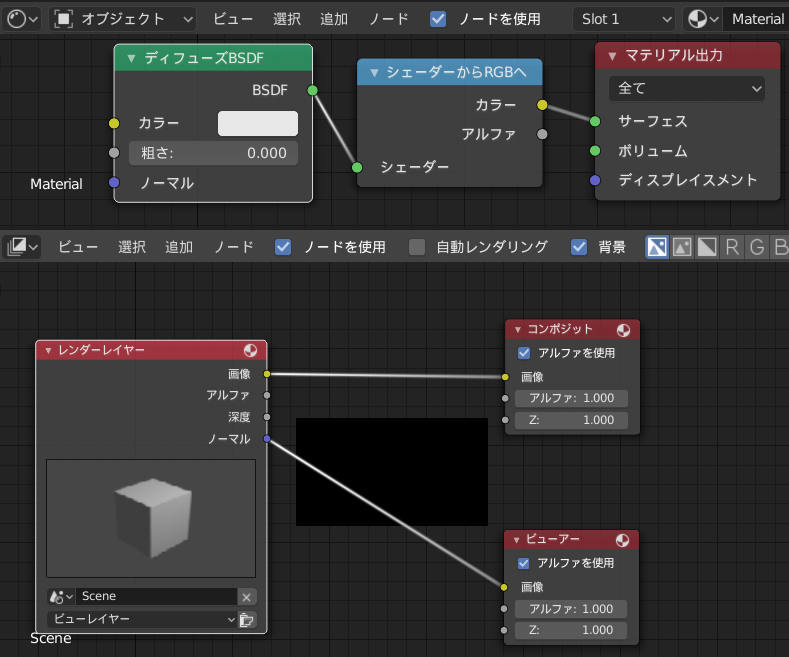Select Alpha display channel icon
The width and height of the screenshot is (789, 657).
tap(707, 247)
